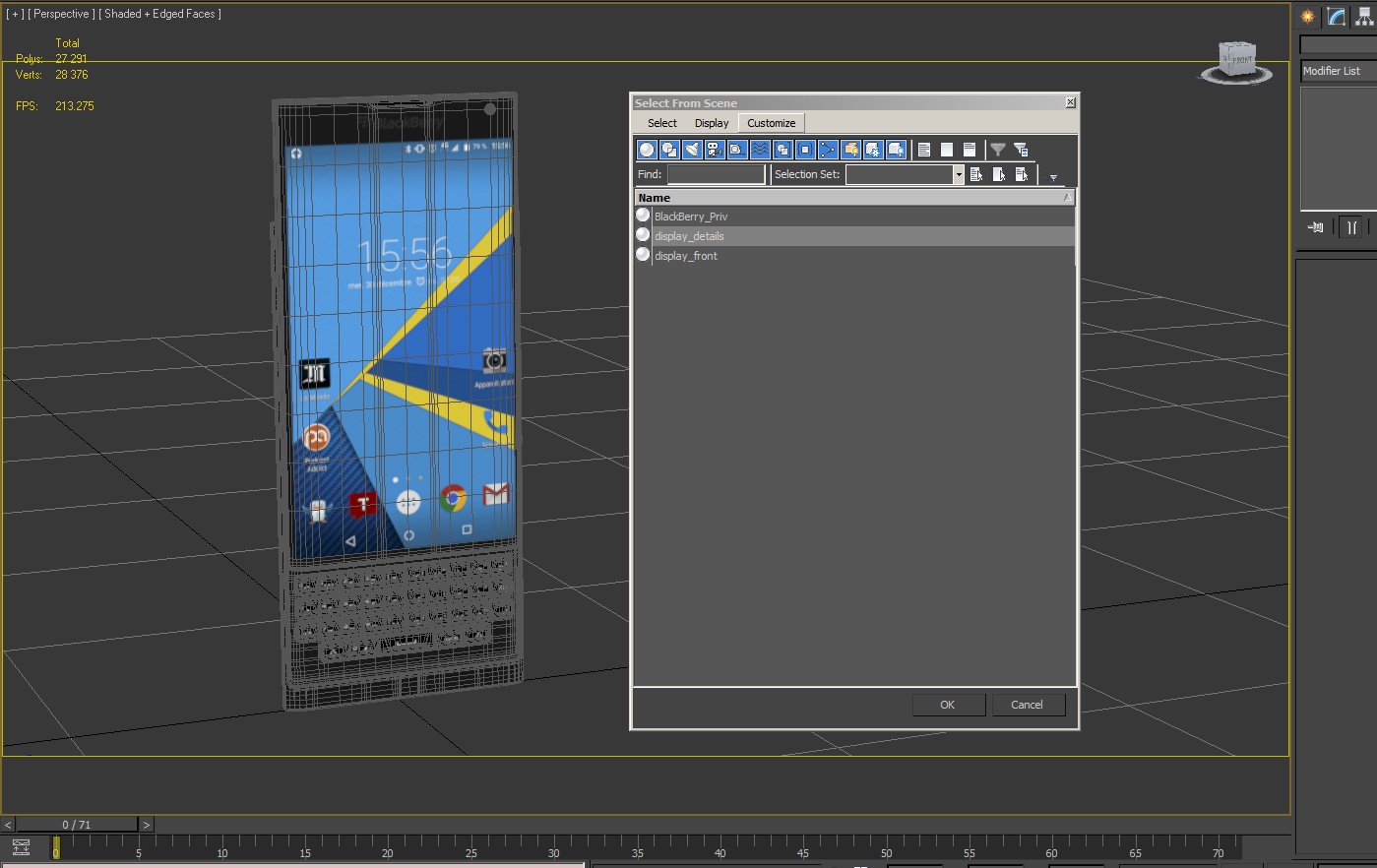Click the Select Children list-cursor icon
The height and width of the screenshot is (868, 1377).
coord(976,174)
